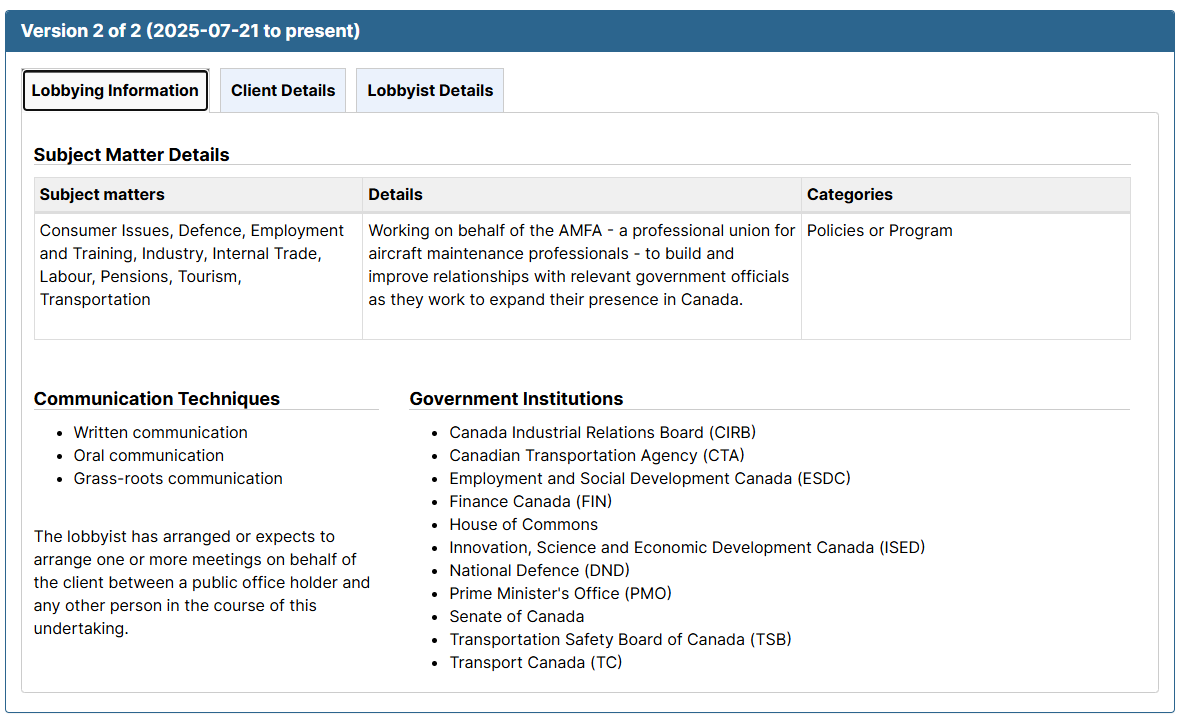This screenshot has width=1179, height=716.
Task: Select Innovation, Science and Economic Development Canada
Action: coord(686,548)
